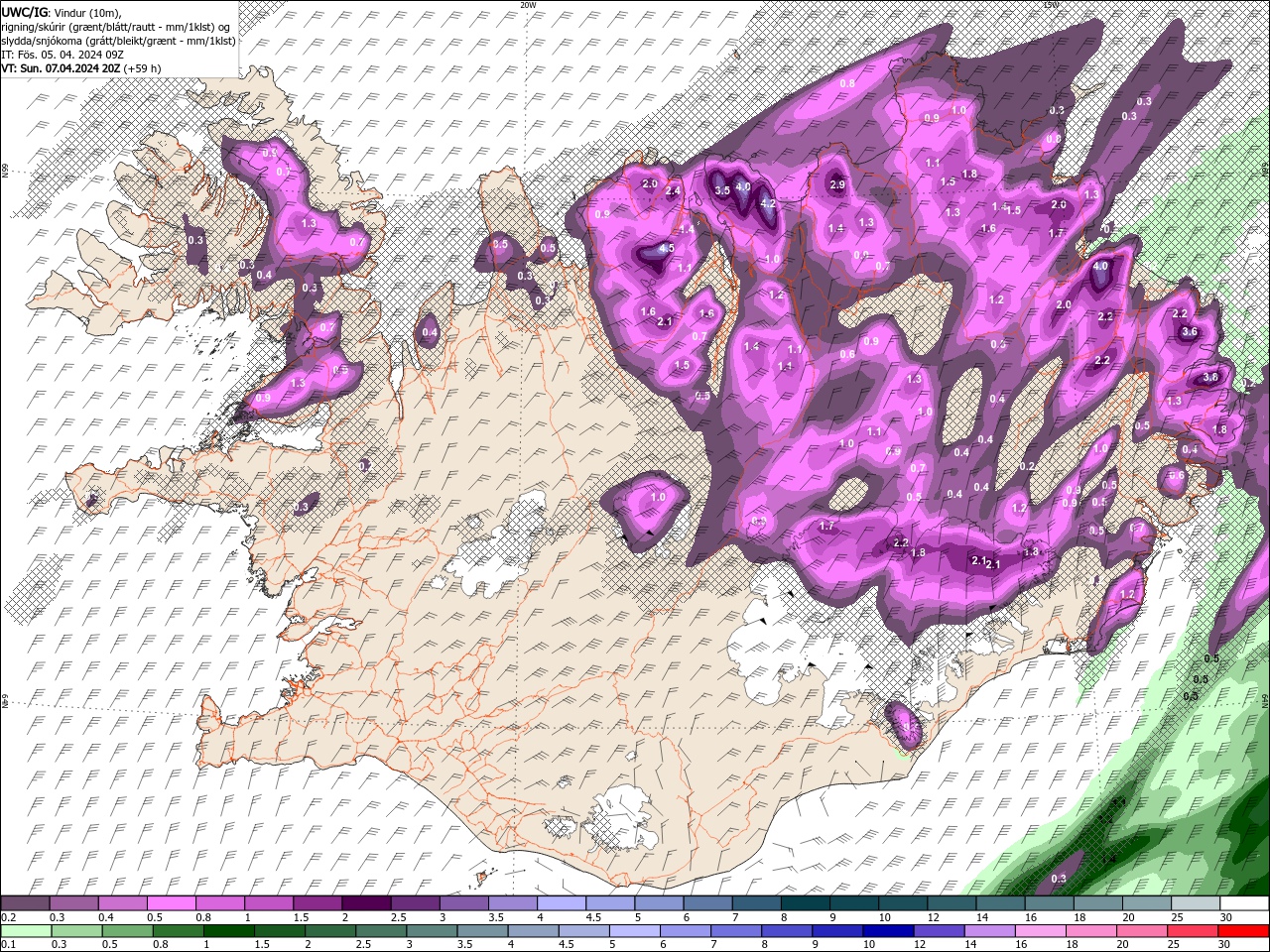Click the deep blue swatch labeled 10 in lower legend

888,931
